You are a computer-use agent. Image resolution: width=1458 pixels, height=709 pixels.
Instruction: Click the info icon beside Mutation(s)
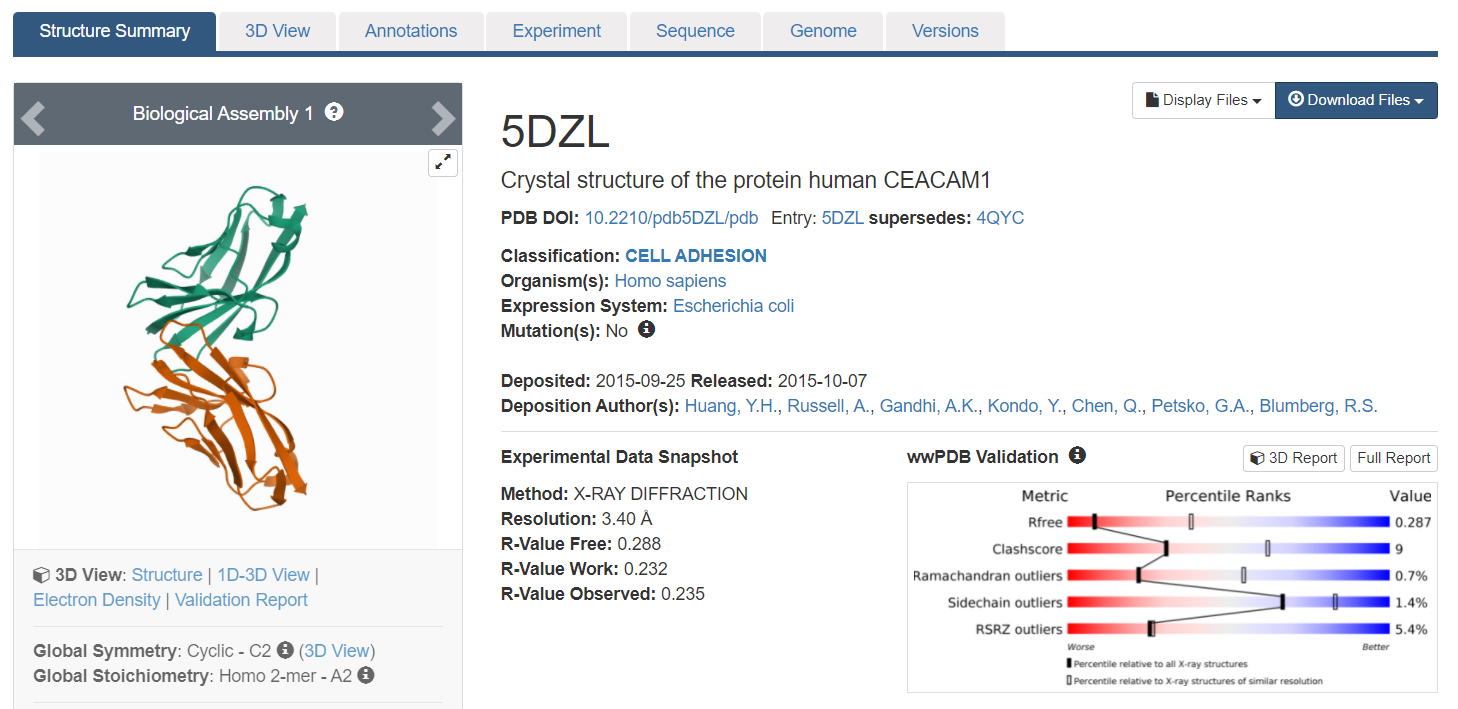coord(646,329)
